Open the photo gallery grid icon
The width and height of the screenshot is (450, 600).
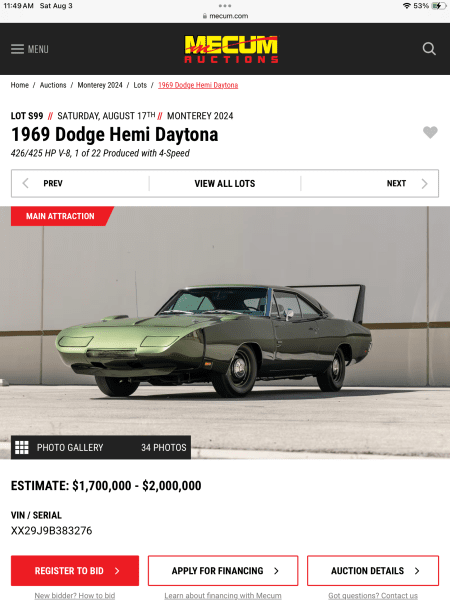(x=22, y=447)
